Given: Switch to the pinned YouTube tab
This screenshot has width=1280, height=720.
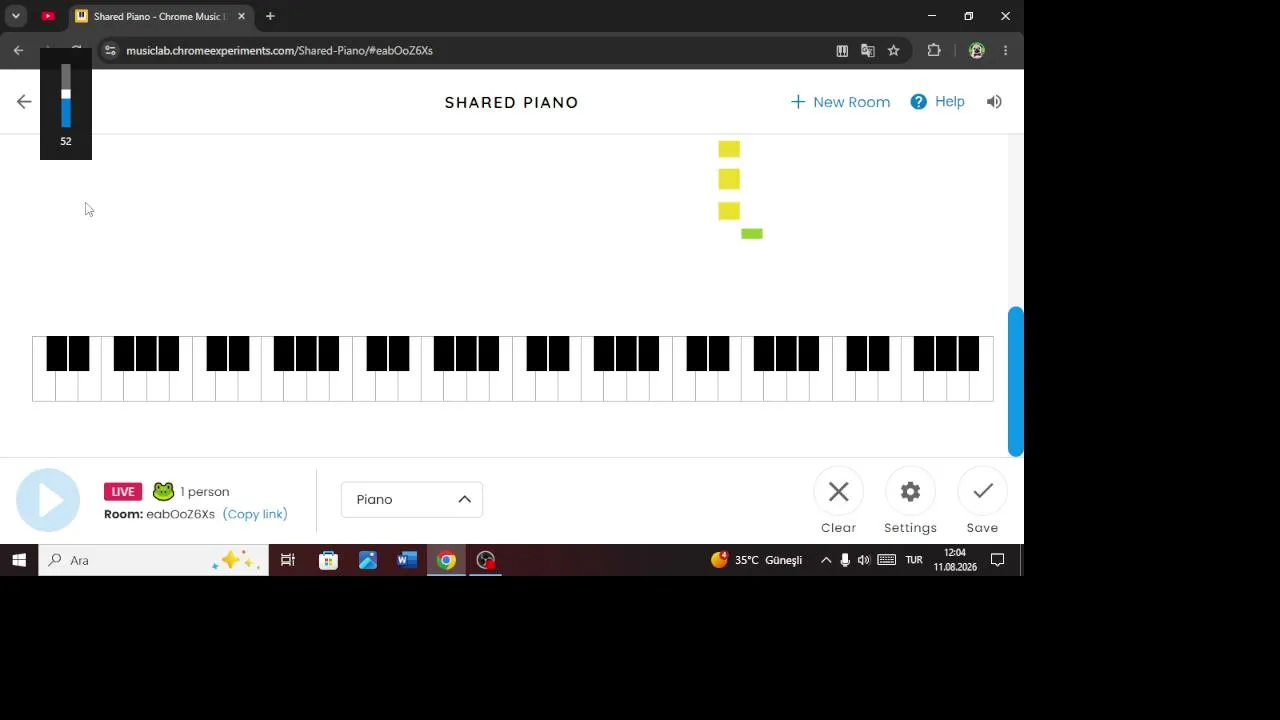Looking at the screenshot, I should pyautogui.click(x=48, y=16).
